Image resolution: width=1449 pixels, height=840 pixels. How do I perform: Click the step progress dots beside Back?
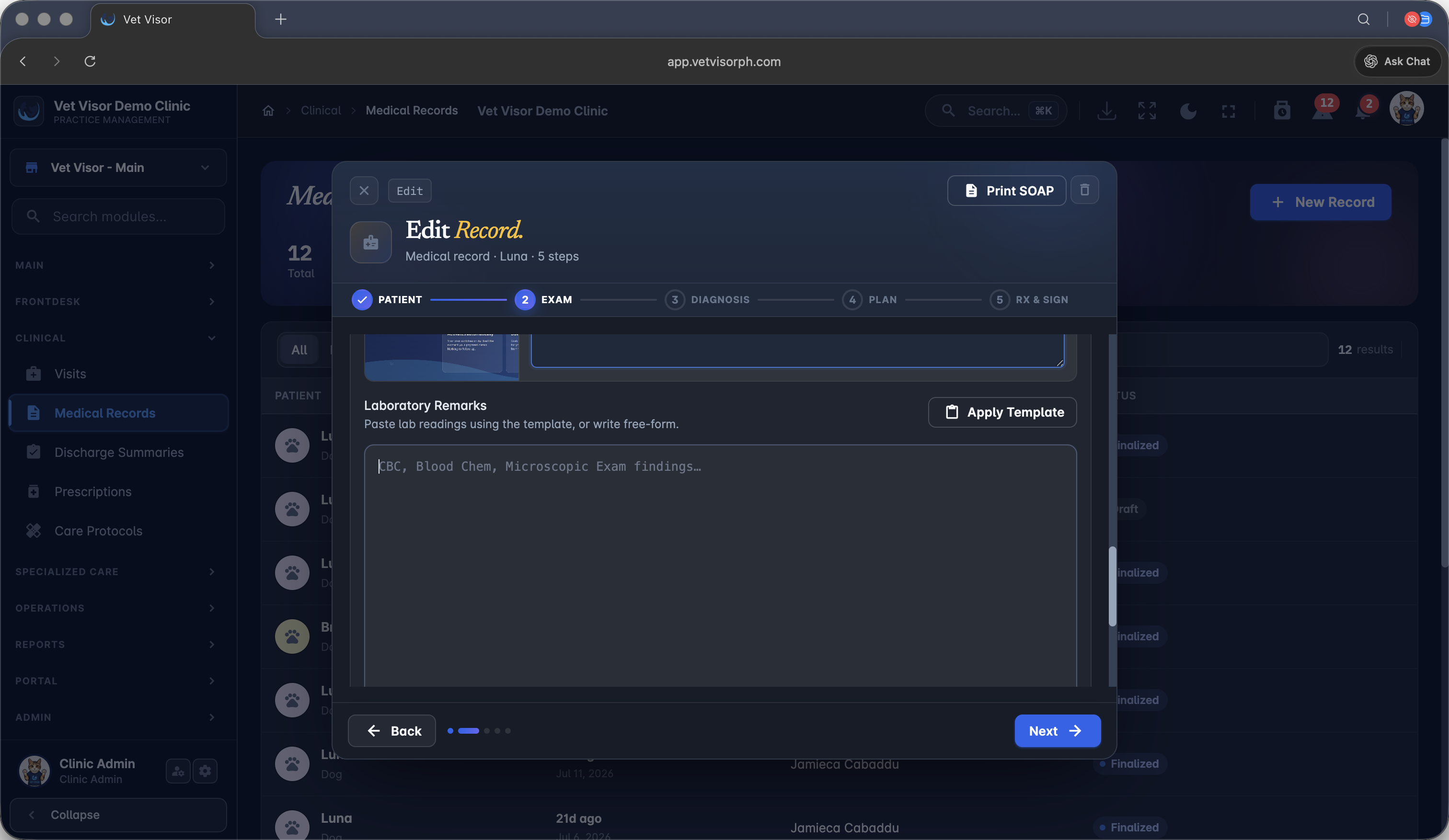479,731
